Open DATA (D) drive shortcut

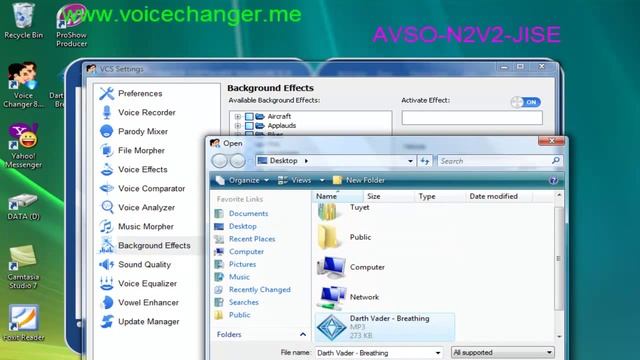coord(23,207)
